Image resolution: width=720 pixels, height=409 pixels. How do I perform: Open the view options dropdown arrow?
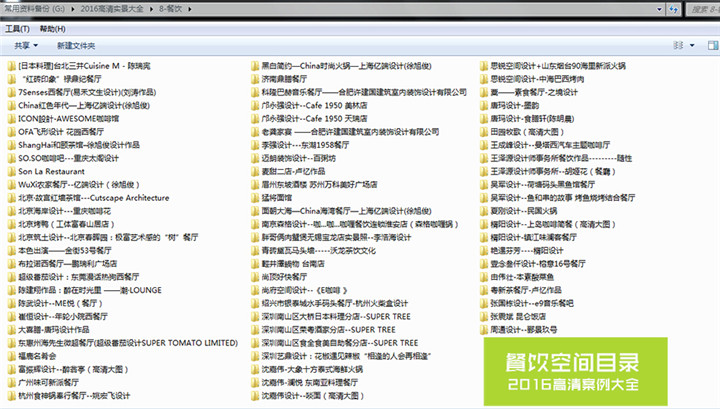692,45
